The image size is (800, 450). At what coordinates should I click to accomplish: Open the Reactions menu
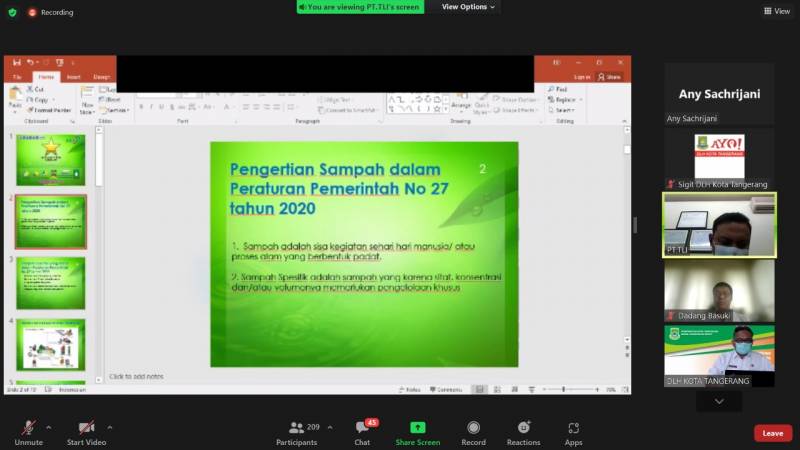[523, 428]
